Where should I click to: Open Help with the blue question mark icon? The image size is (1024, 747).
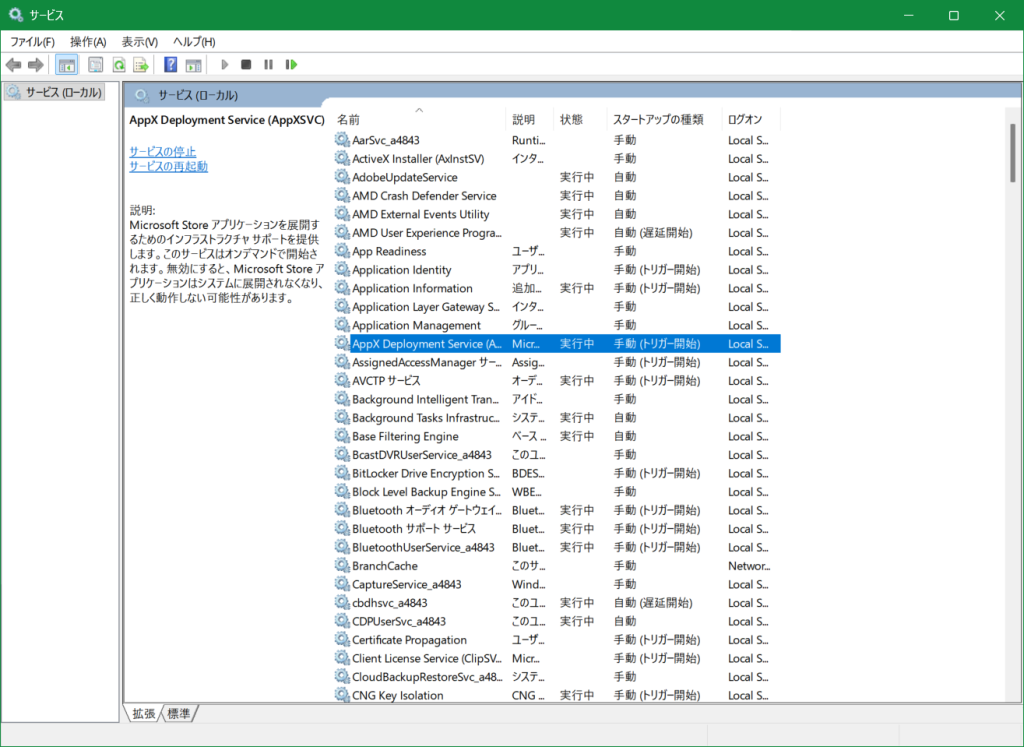pyautogui.click(x=171, y=65)
